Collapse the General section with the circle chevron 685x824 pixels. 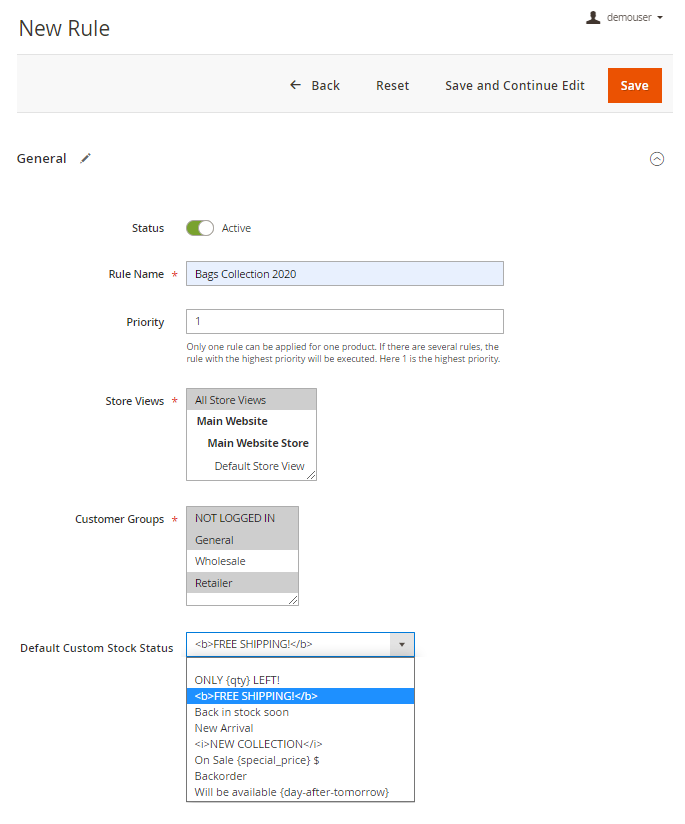pyautogui.click(x=657, y=159)
